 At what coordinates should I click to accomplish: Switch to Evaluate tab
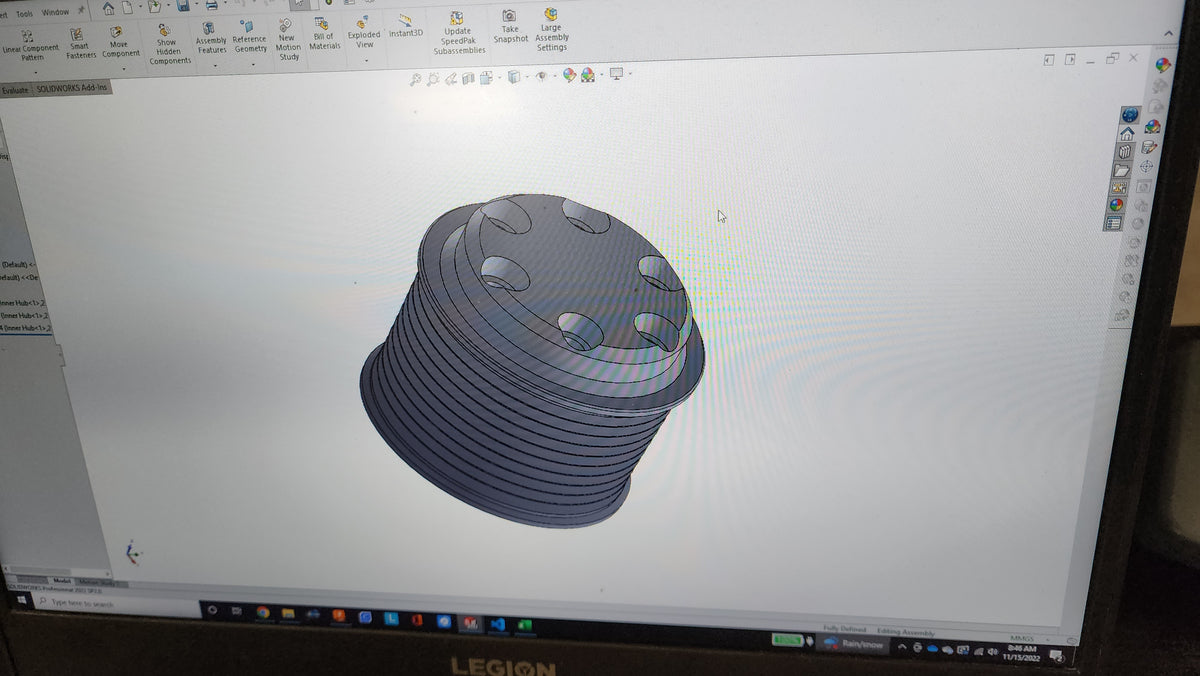point(15,90)
